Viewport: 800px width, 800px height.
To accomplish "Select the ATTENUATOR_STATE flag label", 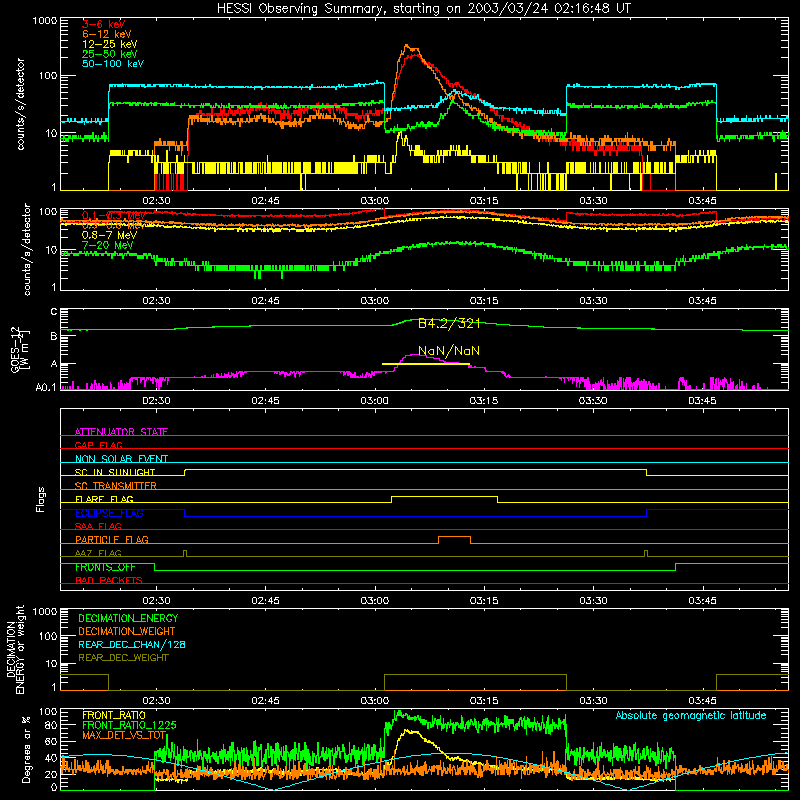I will (x=121, y=432).
